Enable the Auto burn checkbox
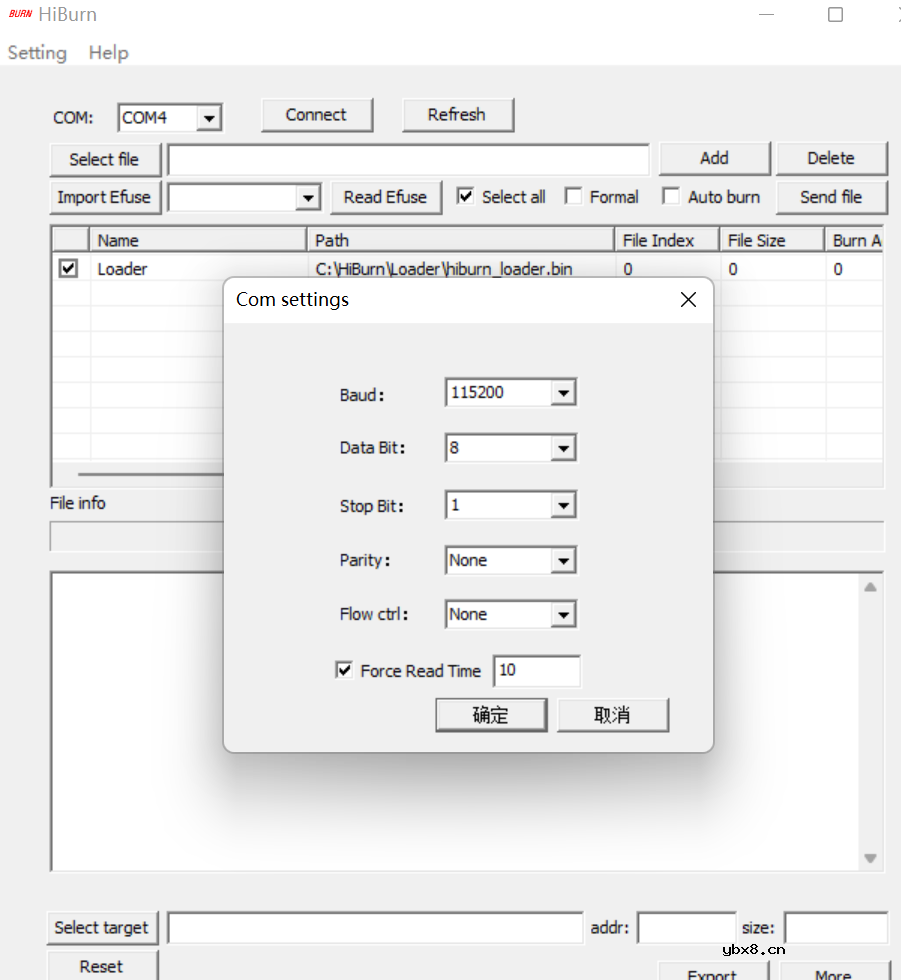The image size is (901, 980). pyautogui.click(x=671, y=197)
